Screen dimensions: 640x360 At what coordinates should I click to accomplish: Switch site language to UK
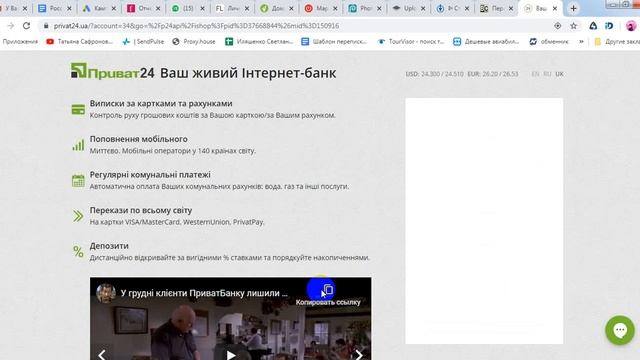coord(559,74)
